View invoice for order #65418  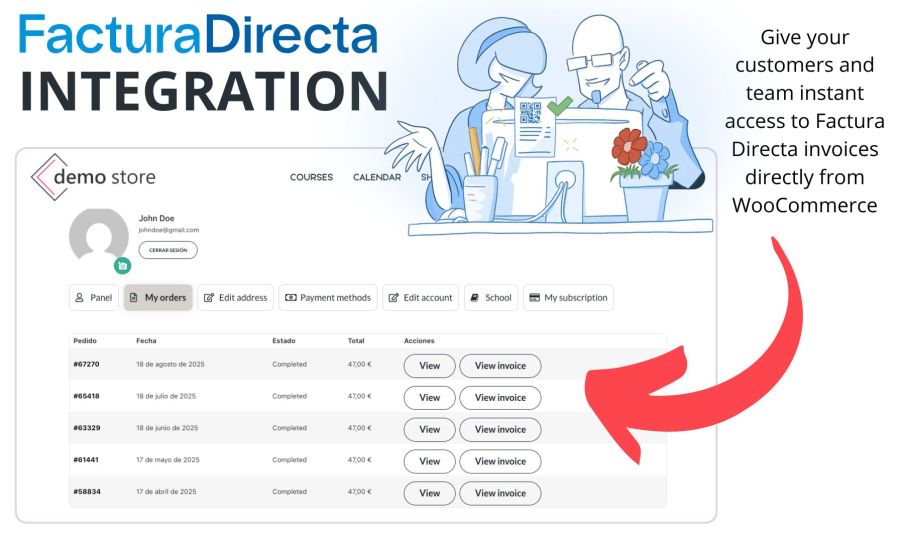[x=500, y=398]
